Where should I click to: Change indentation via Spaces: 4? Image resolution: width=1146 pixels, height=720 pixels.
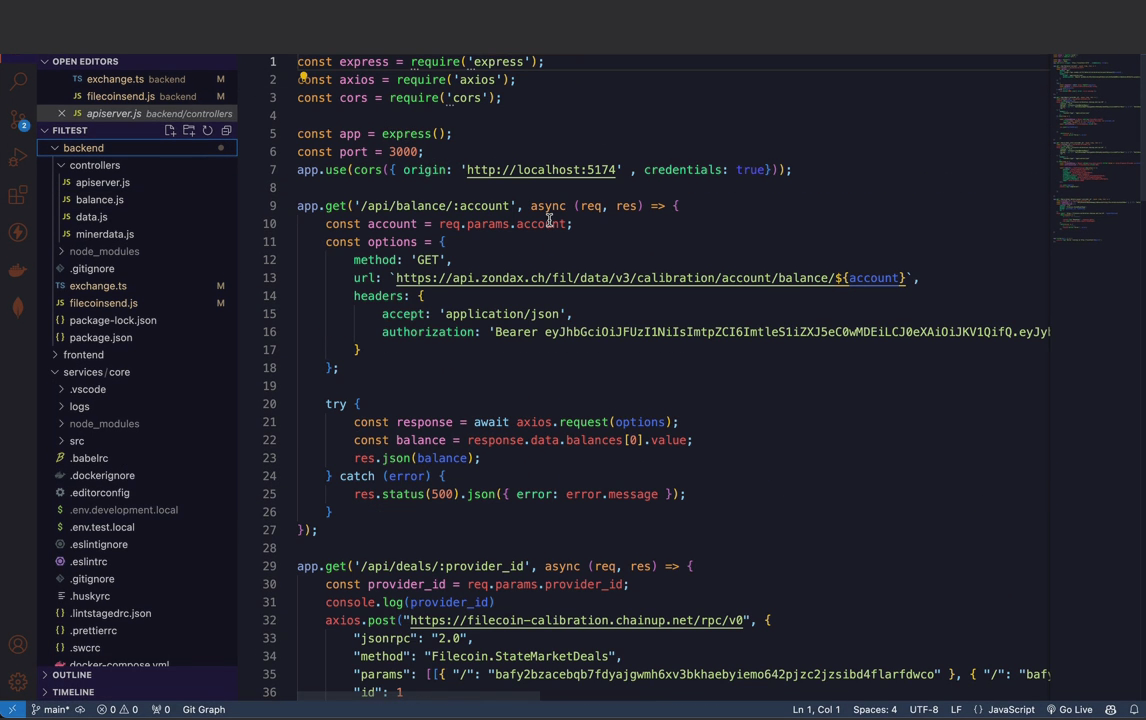coord(875,710)
